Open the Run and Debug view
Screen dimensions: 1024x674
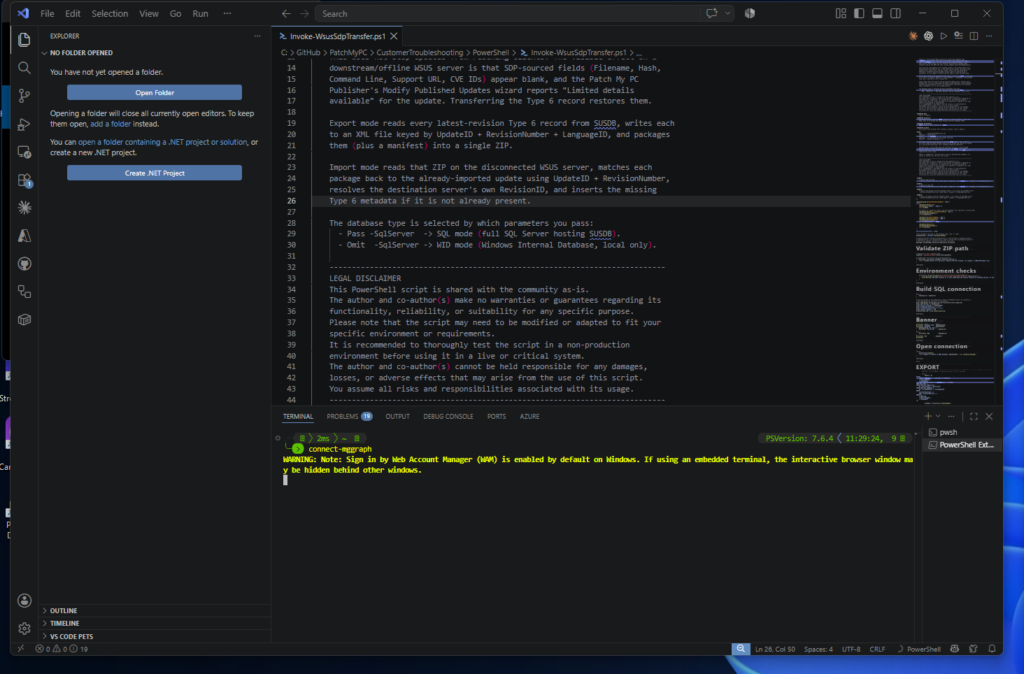pos(24,124)
